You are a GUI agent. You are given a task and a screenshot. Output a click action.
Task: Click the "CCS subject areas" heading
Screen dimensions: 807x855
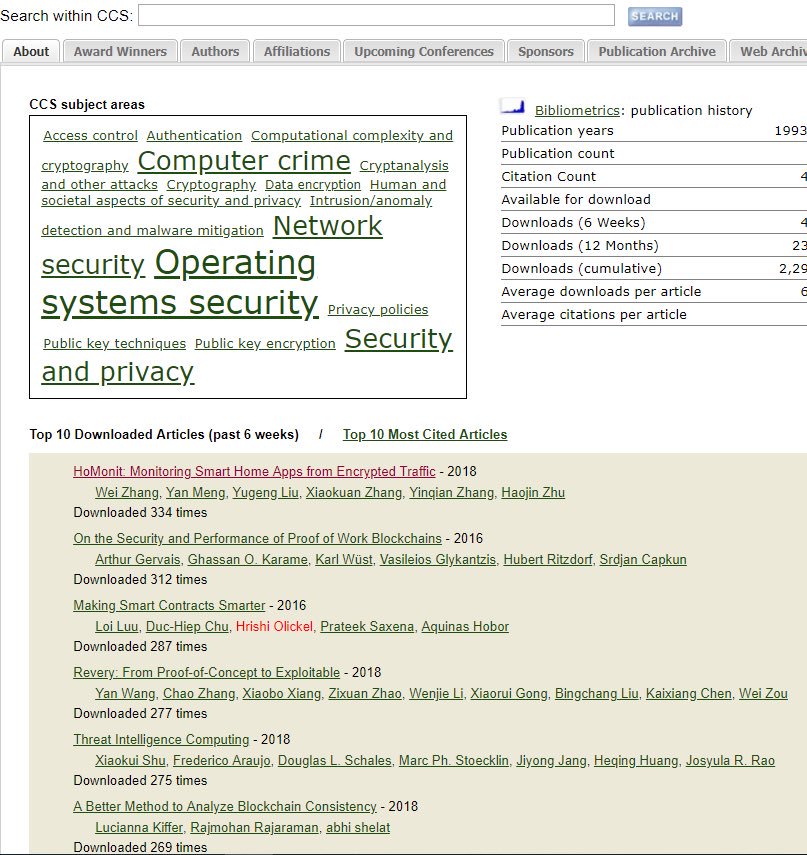pos(87,105)
